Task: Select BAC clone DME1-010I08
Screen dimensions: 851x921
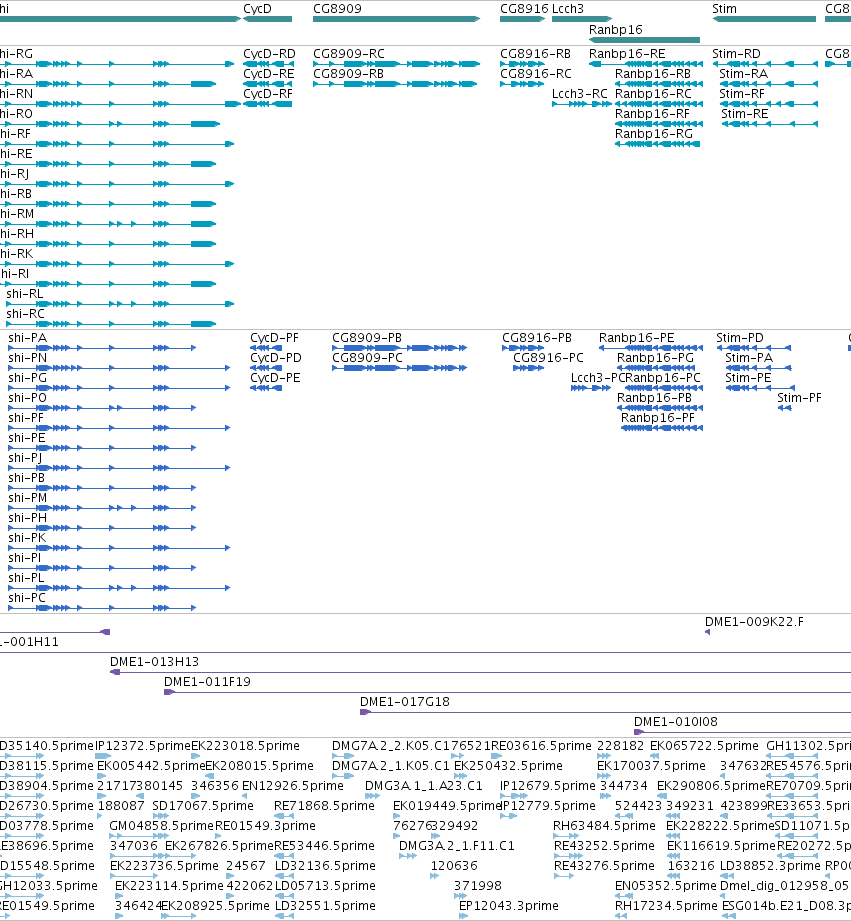Action: tap(675, 721)
